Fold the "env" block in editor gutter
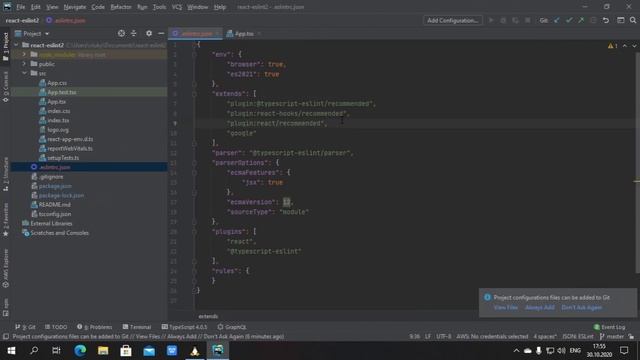 pos(194,54)
